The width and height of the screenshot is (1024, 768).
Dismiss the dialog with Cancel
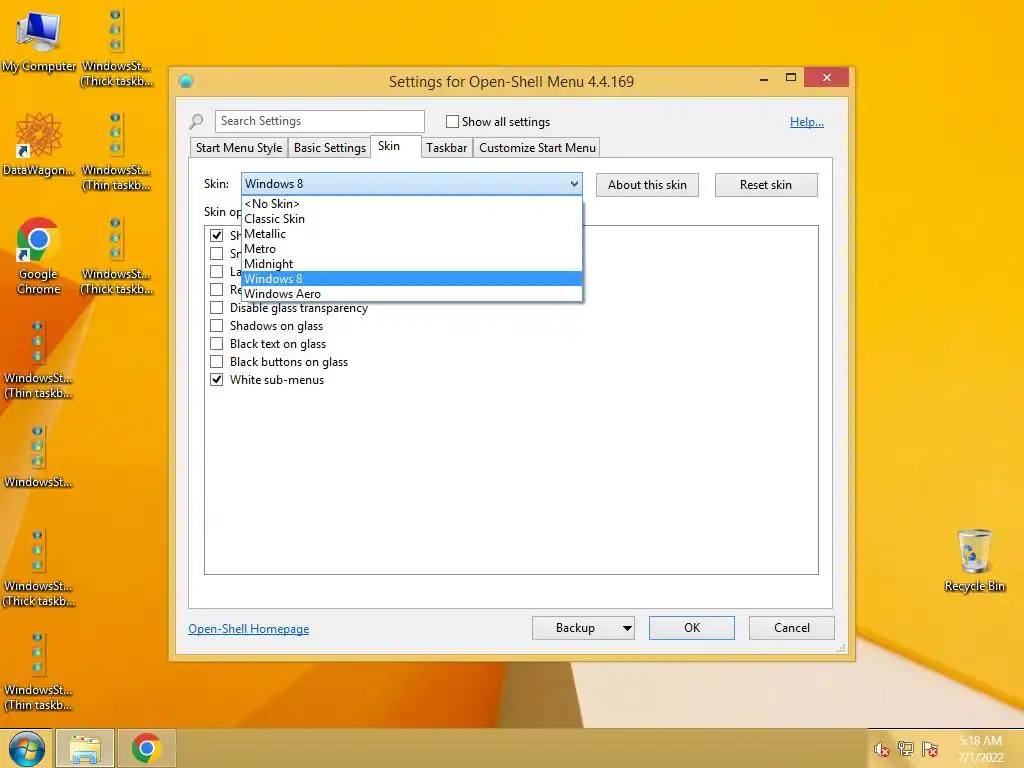(792, 628)
